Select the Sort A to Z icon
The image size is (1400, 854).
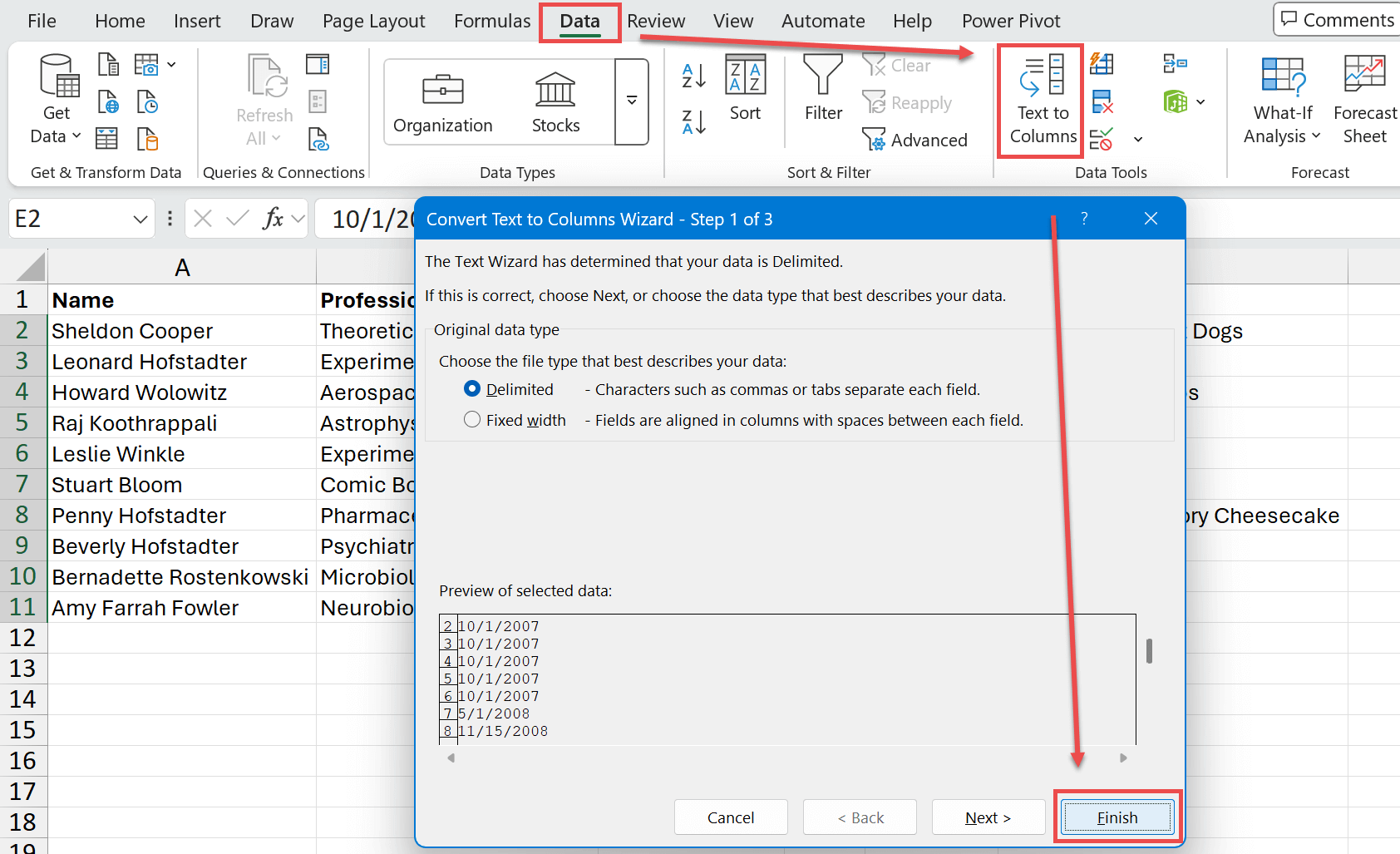693,75
